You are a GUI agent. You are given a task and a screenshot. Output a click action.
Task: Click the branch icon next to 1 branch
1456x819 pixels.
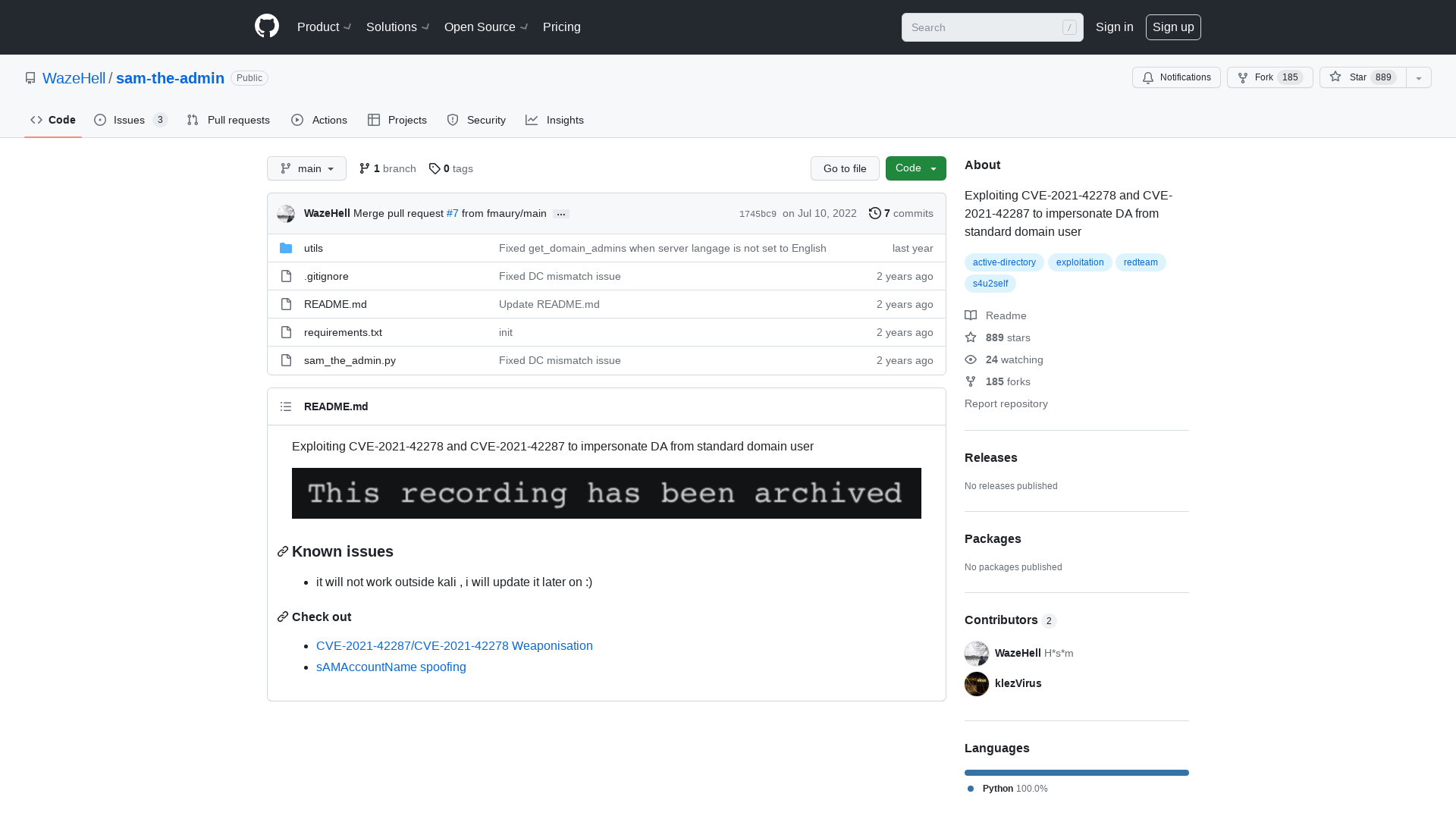[x=365, y=168]
